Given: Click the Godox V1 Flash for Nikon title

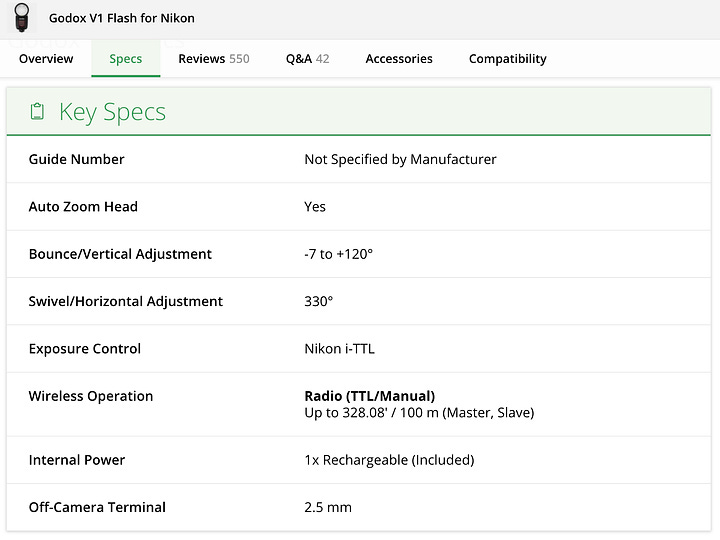Looking at the screenshot, I should pyautogui.click(x=122, y=18).
